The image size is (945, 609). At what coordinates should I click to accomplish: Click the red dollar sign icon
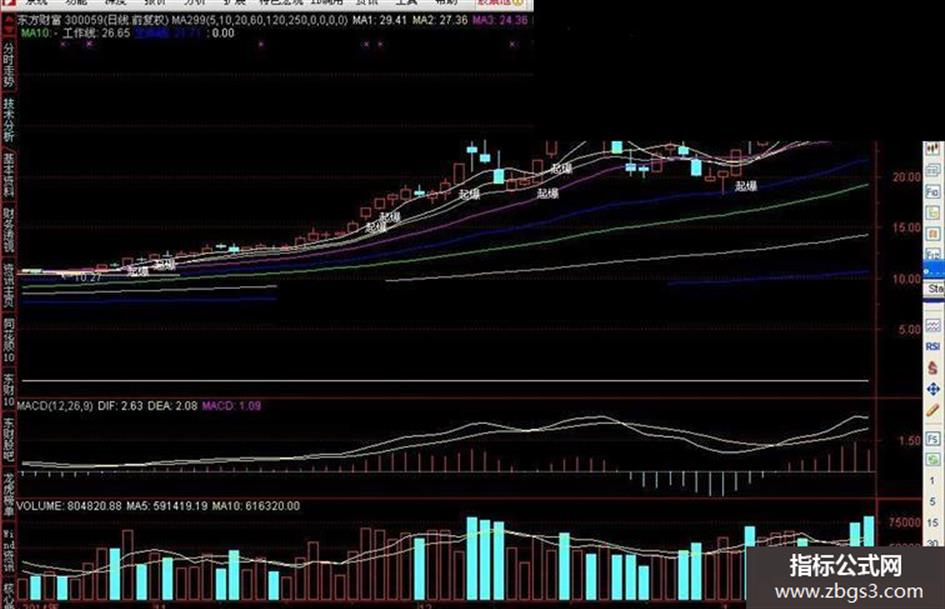[933, 368]
